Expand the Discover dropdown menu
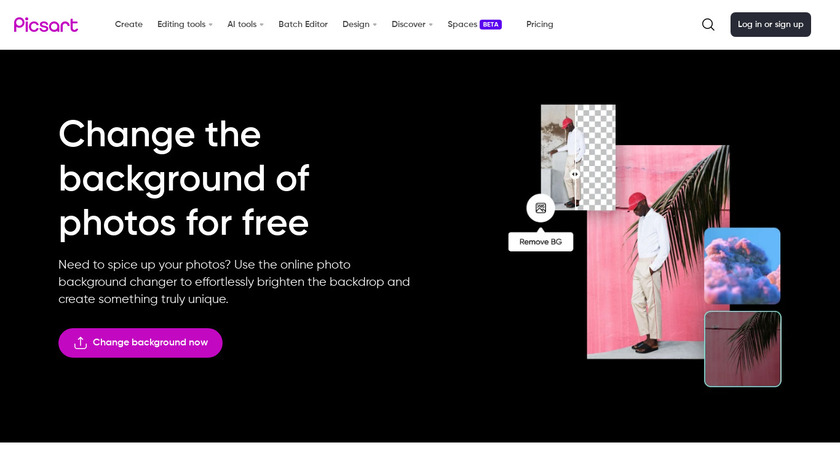The width and height of the screenshot is (840, 472). (412, 25)
